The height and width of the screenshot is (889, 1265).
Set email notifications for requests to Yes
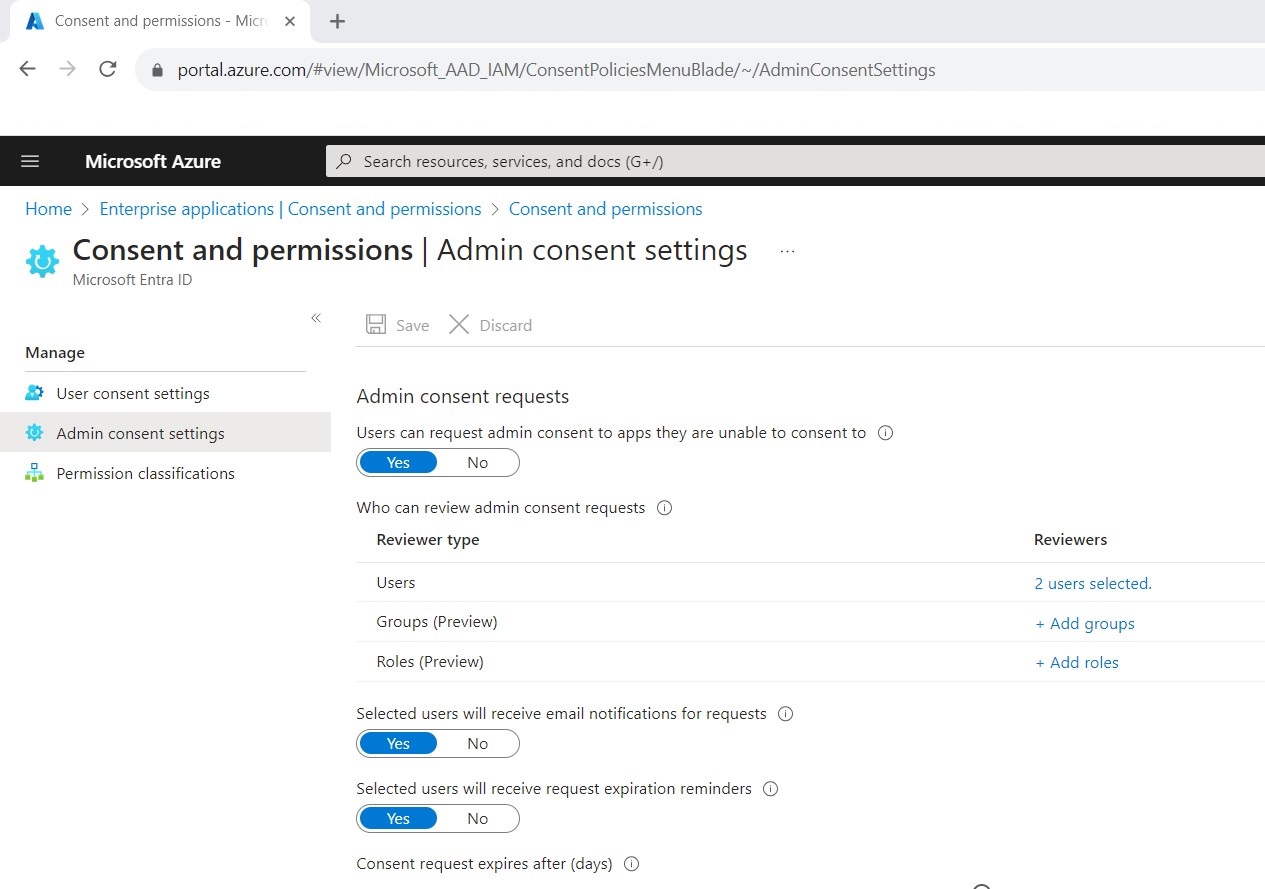tap(398, 743)
